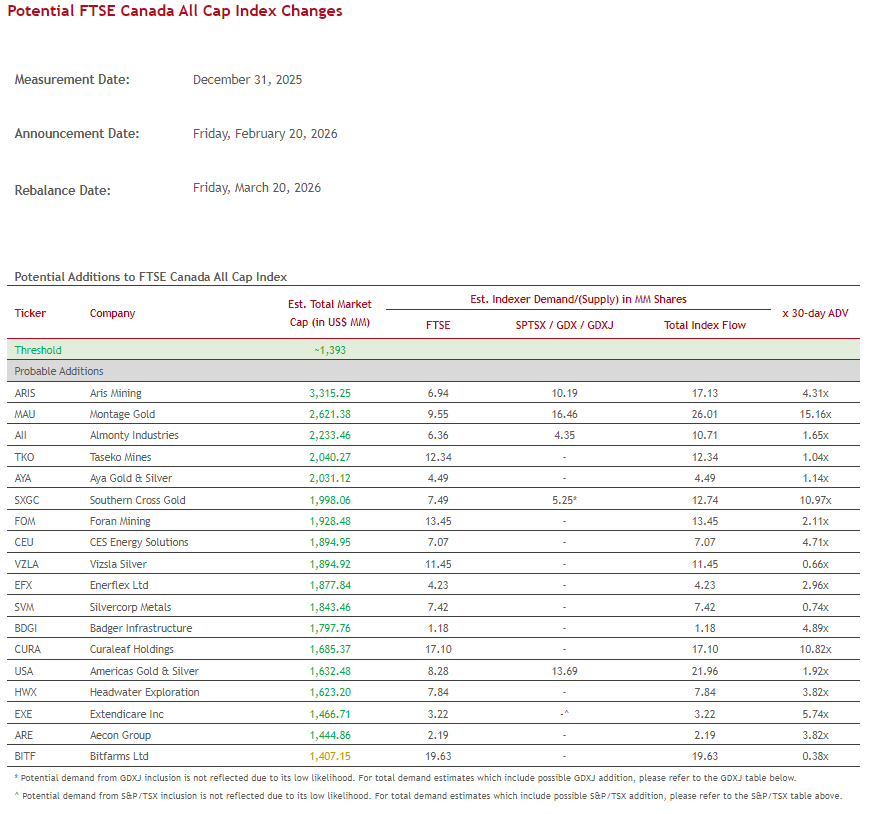Click the '~1,393' threshold value
This screenshot has width=881, height=814.
[x=330, y=350]
